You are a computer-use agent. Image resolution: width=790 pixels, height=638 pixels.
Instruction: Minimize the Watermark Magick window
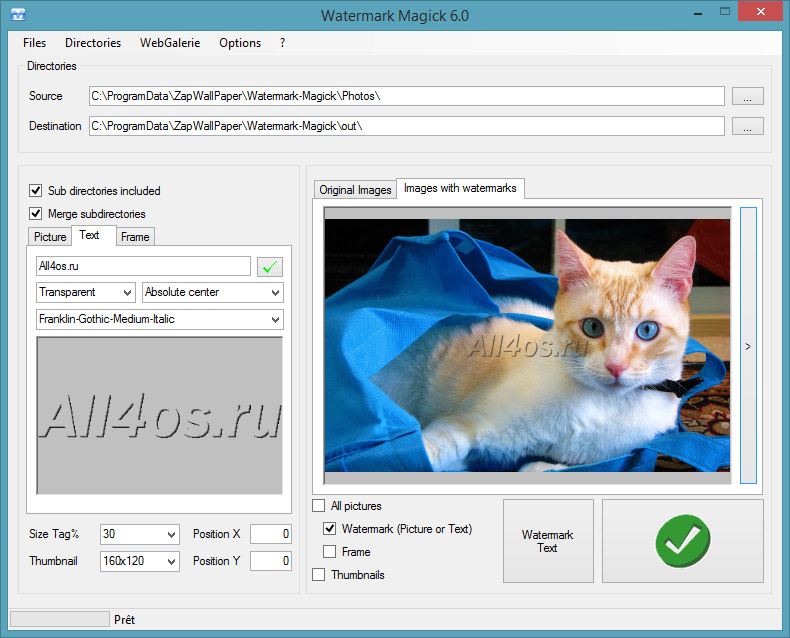pos(698,13)
